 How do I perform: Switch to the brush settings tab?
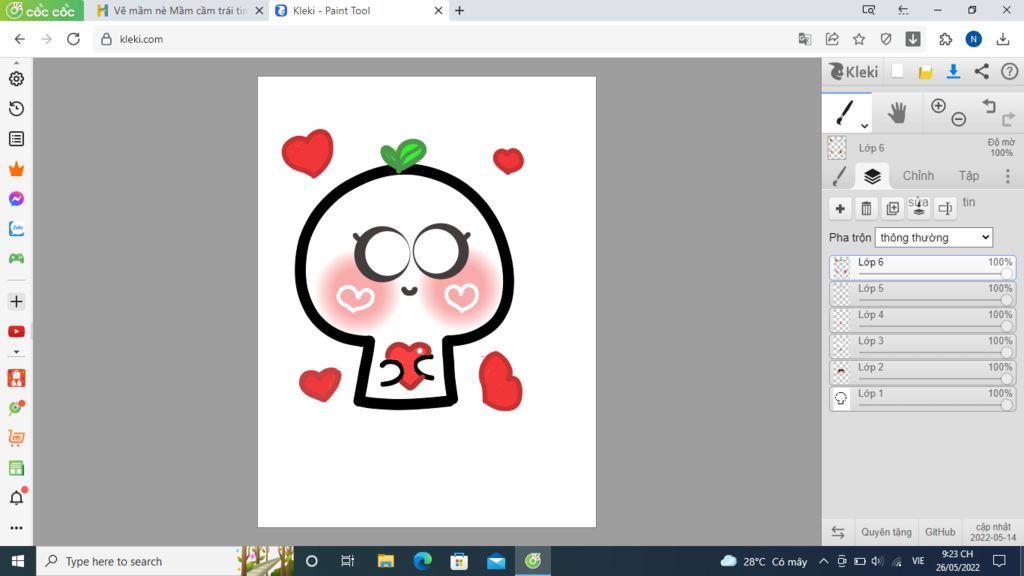[x=840, y=176]
